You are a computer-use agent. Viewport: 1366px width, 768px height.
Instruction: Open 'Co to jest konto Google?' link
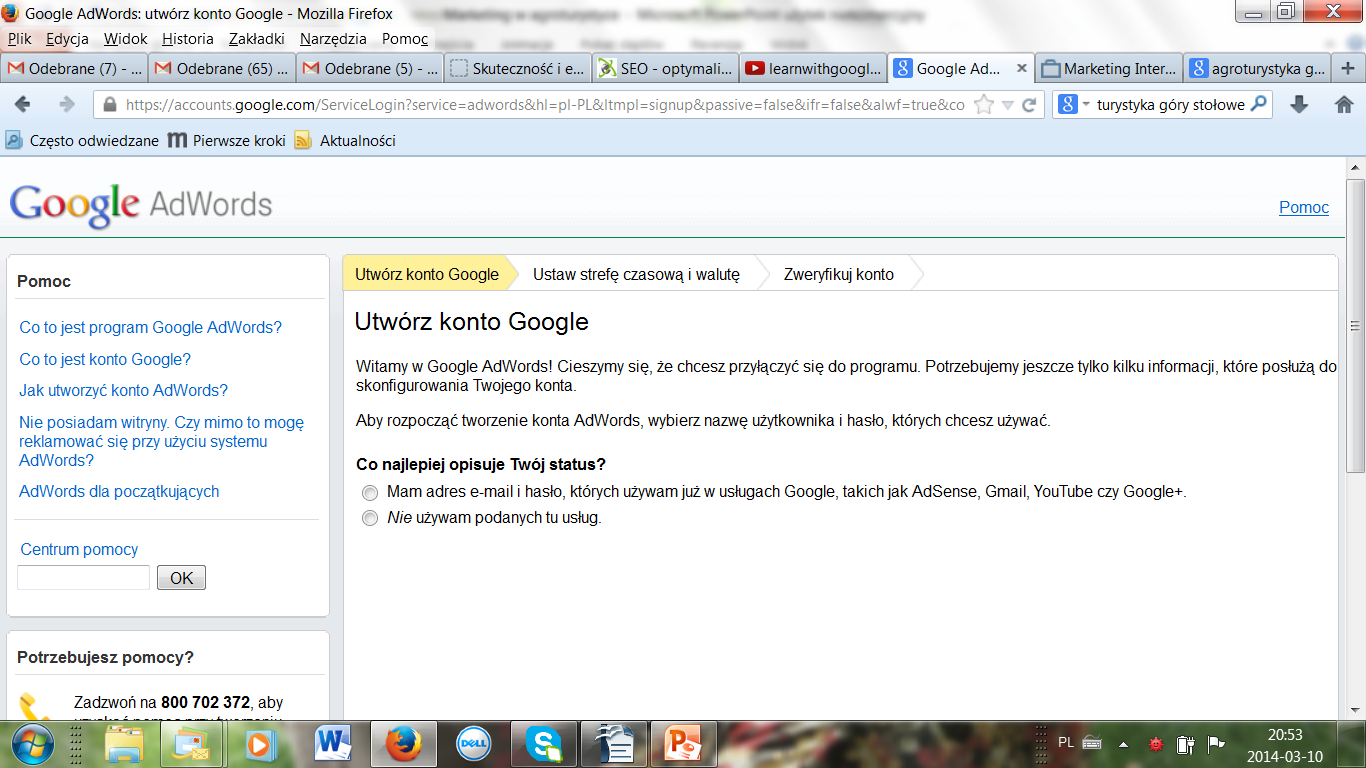105,359
